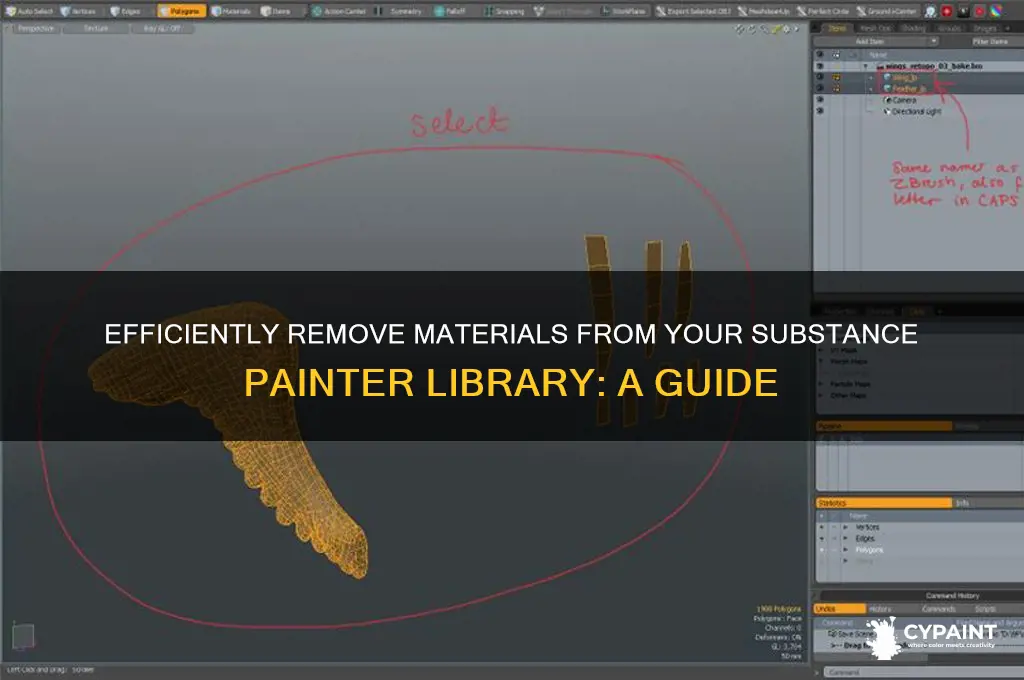Image resolution: width=1024 pixels, height=680 pixels.
Task: Switch to the Images tab
Action: tap(984, 28)
